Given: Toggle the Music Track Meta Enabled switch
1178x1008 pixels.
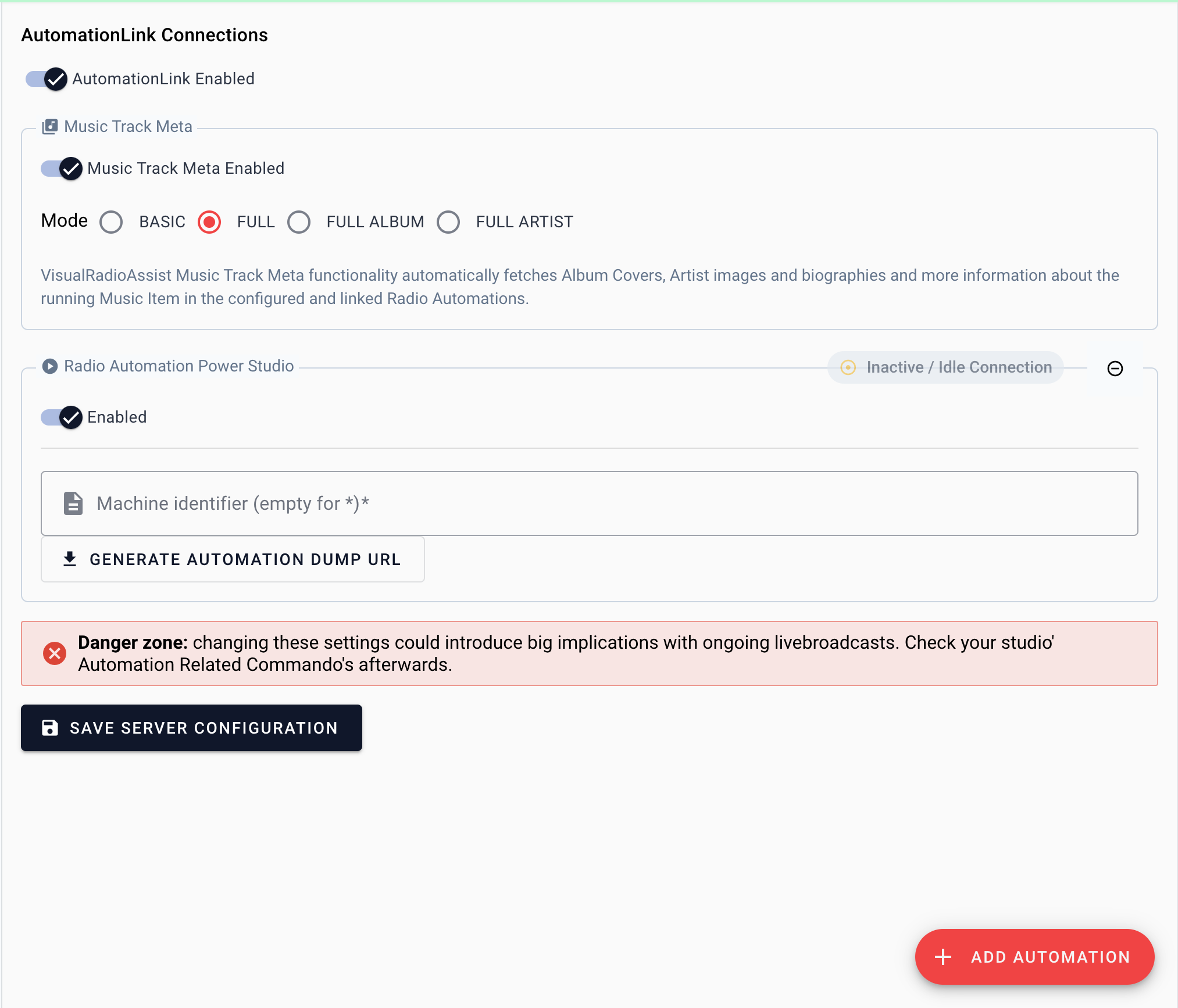Looking at the screenshot, I should click(x=62, y=169).
